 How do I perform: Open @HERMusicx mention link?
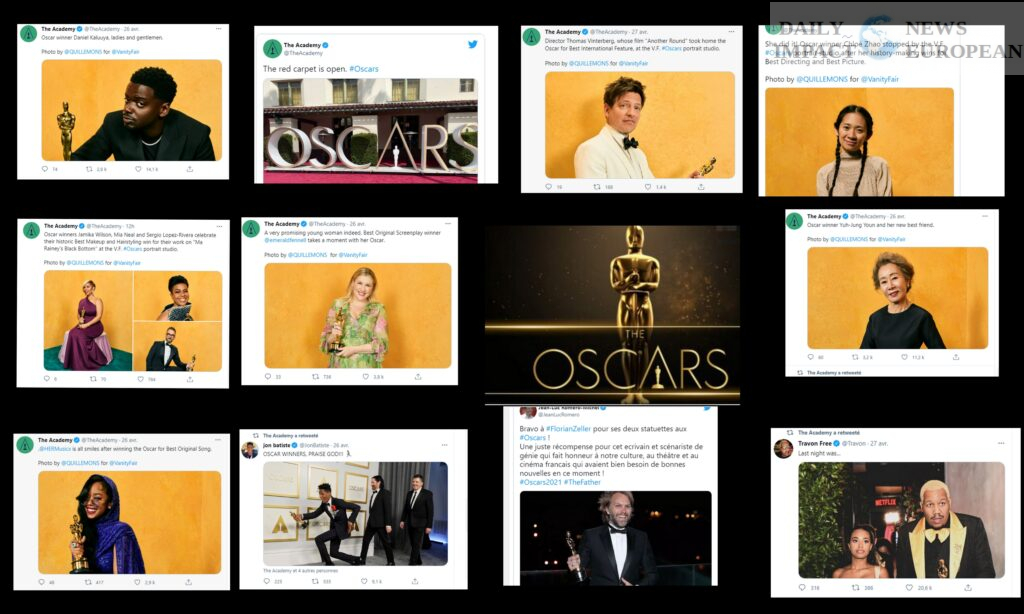pyautogui.click(x=54, y=449)
